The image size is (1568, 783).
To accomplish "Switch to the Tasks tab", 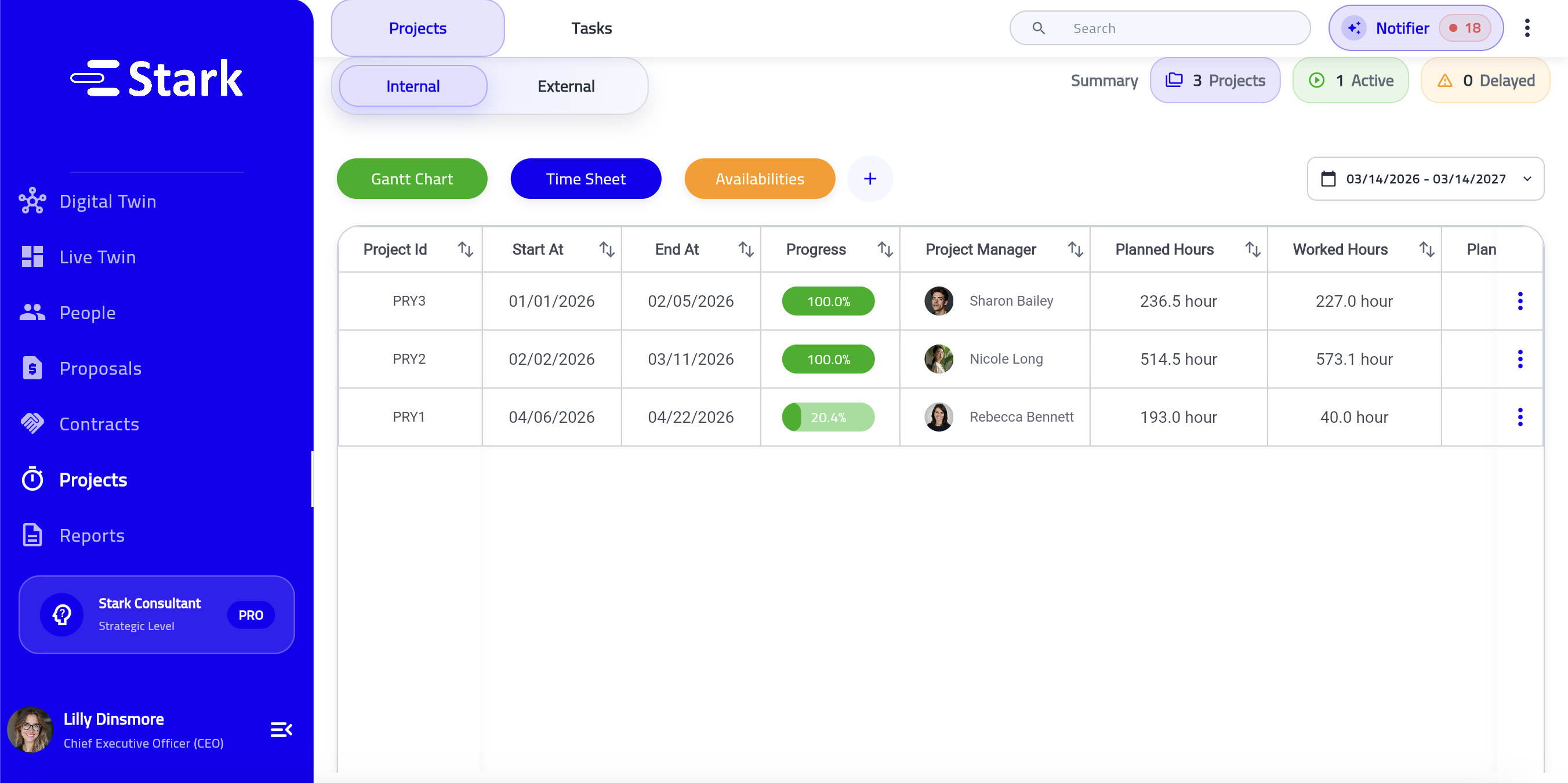I will [591, 28].
